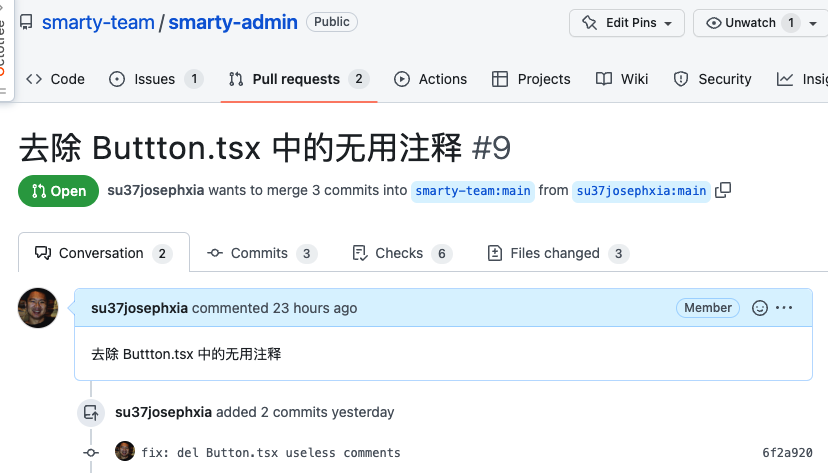The image size is (828, 473).
Task: Click the copy branch name icon
Action: pyautogui.click(x=723, y=190)
